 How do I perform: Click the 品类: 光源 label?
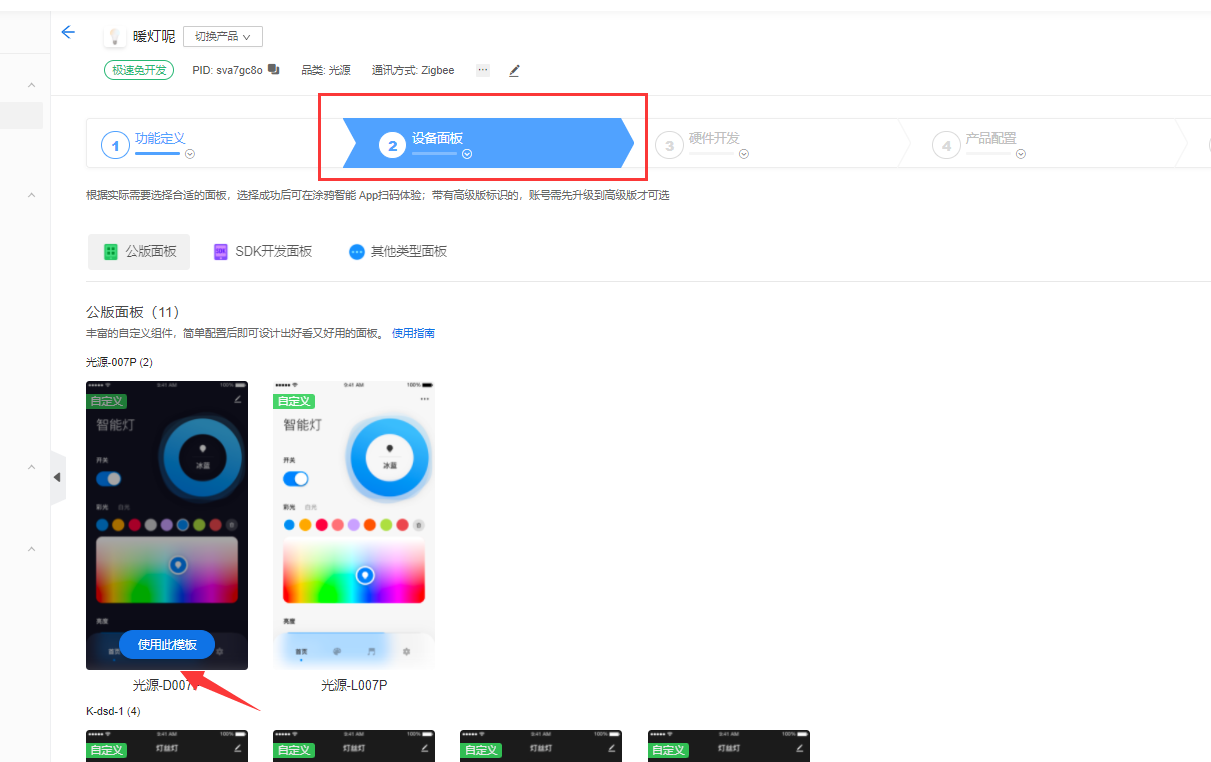click(x=326, y=70)
